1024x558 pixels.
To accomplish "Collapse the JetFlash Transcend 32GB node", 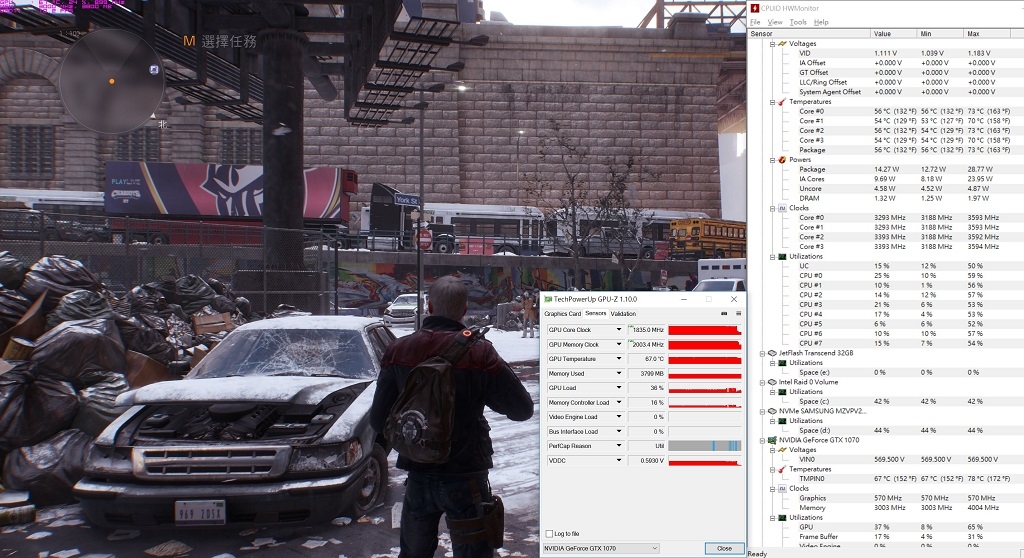I will [x=762, y=353].
